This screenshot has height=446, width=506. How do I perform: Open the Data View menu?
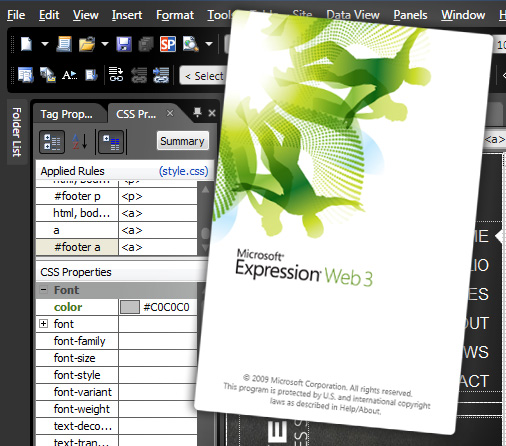[x=353, y=15]
